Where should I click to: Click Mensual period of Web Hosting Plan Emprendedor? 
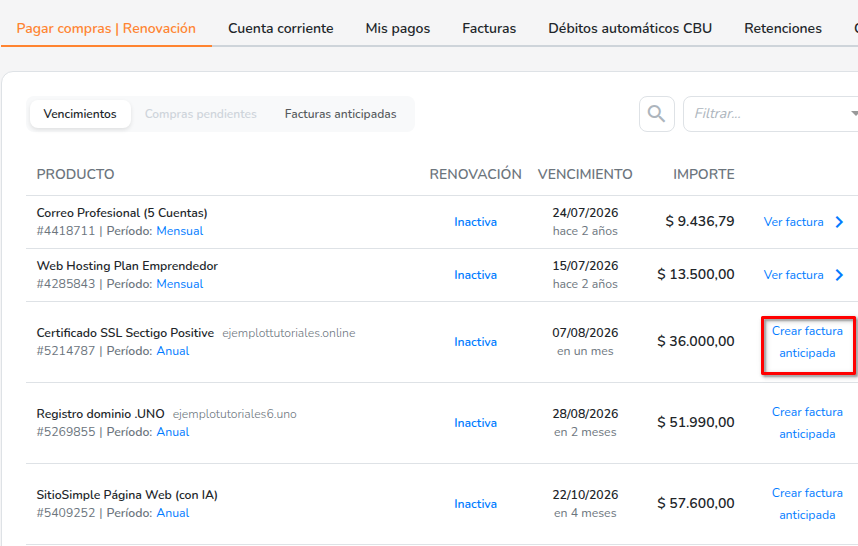coord(179,284)
